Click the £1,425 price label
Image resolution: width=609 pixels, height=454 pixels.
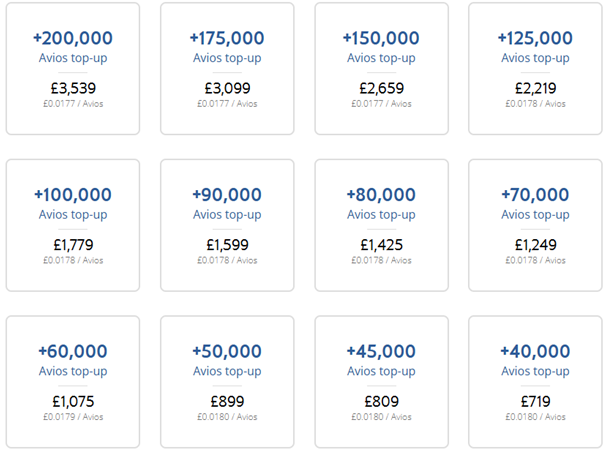tap(381, 245)
